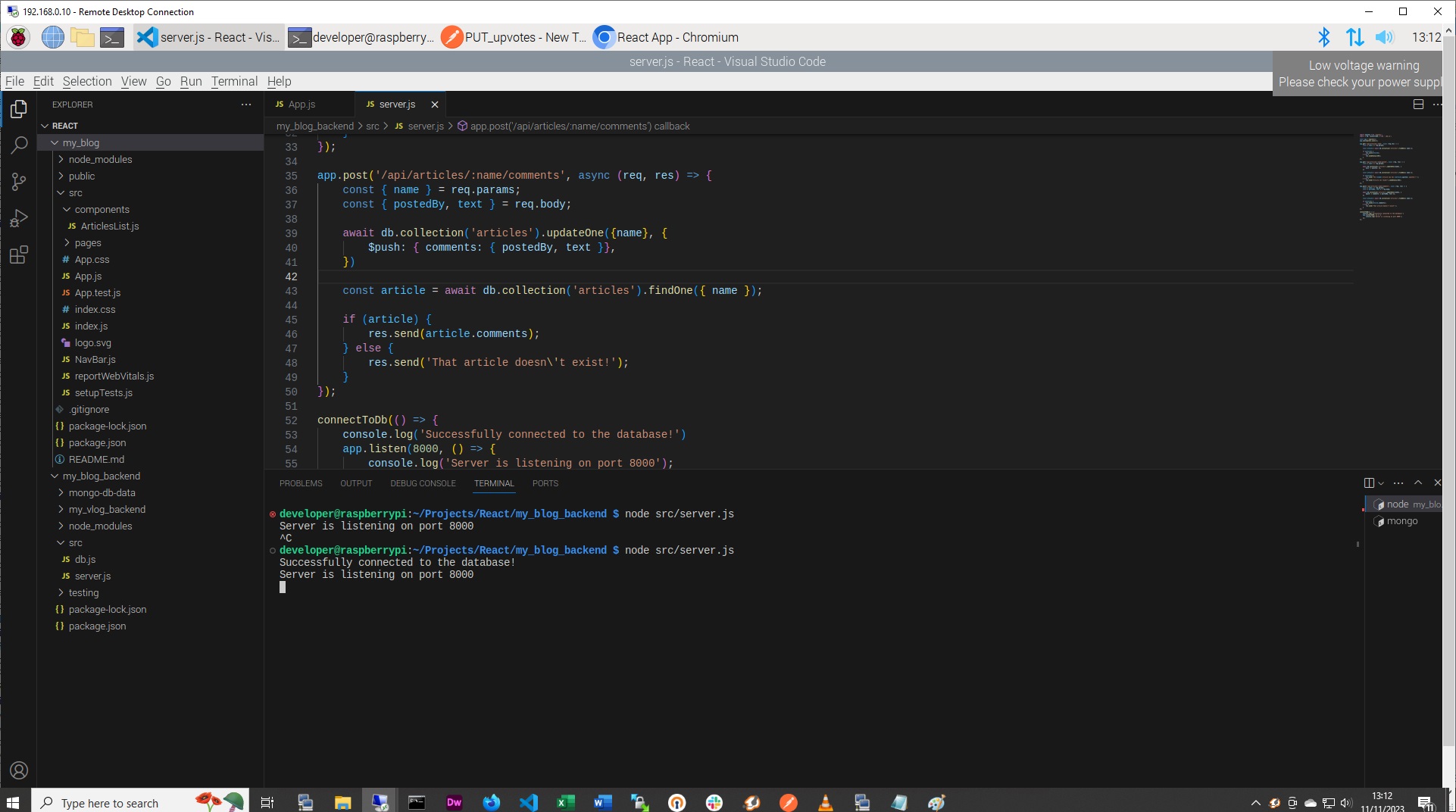Switch to the PROBLEMS panel tab
Image resolution: width=1456 pixels, height=812 pixels.
301,483
